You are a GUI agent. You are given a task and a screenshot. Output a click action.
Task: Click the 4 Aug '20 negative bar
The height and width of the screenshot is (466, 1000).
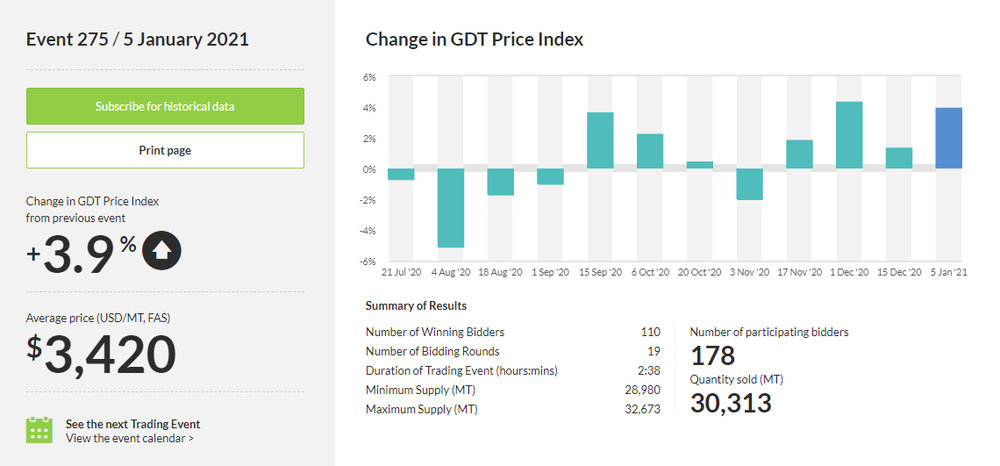coord(451,207)
